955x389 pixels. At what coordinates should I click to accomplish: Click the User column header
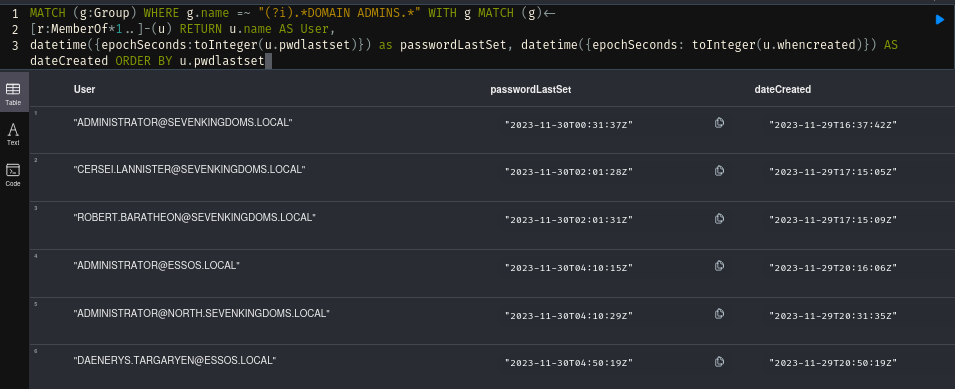point(85,89)
